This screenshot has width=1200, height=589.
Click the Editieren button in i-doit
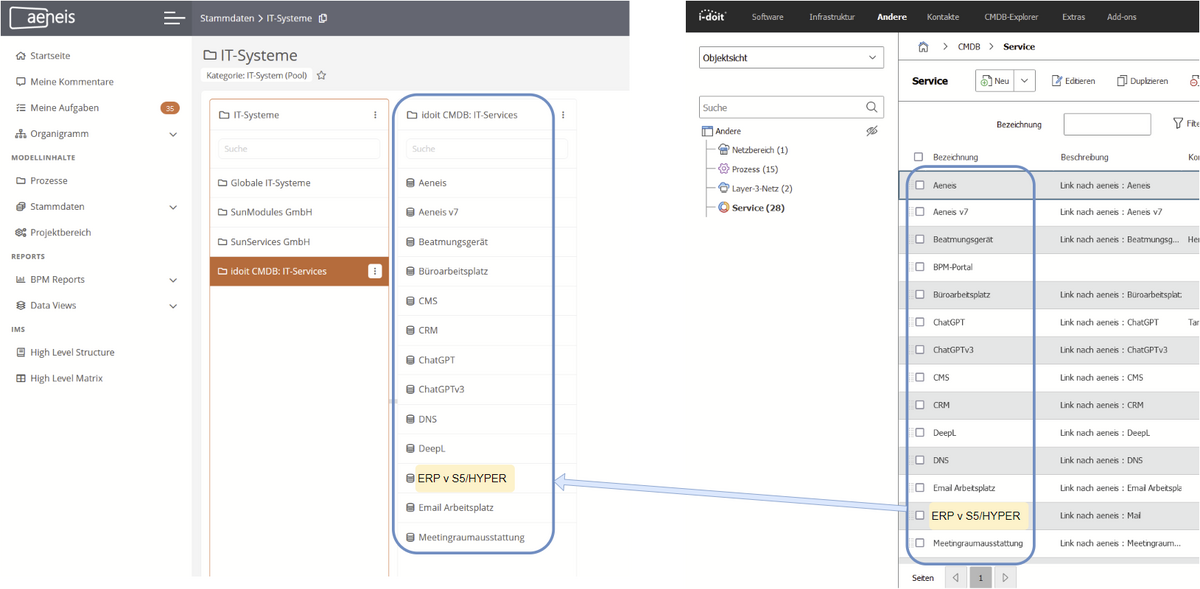click(1073, 81)
